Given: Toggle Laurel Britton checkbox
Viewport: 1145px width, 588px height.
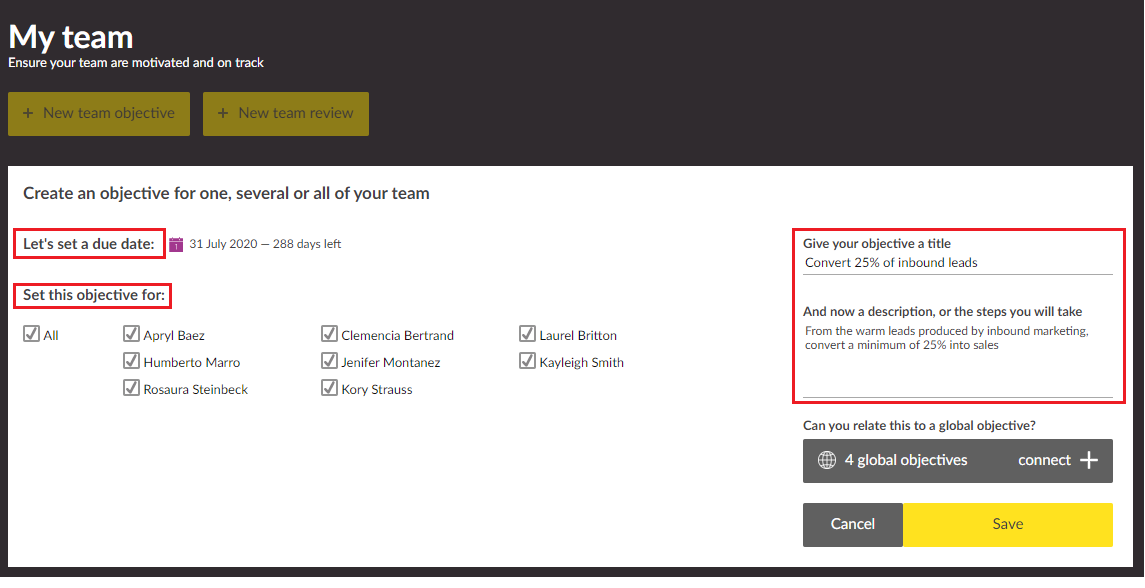Looking at the screenshot, I should 527,335.
